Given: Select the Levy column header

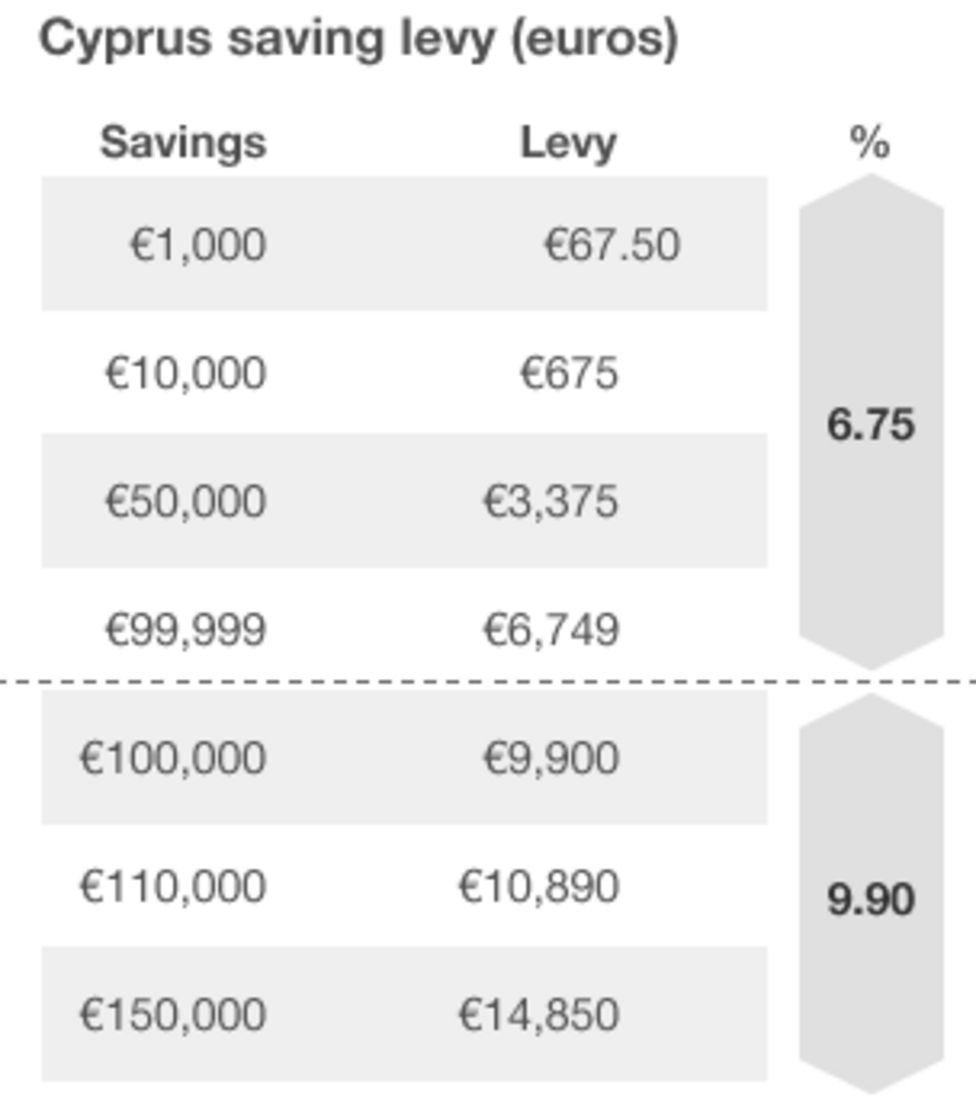Looking at the screenshot, I should click(x=568, y=144).
